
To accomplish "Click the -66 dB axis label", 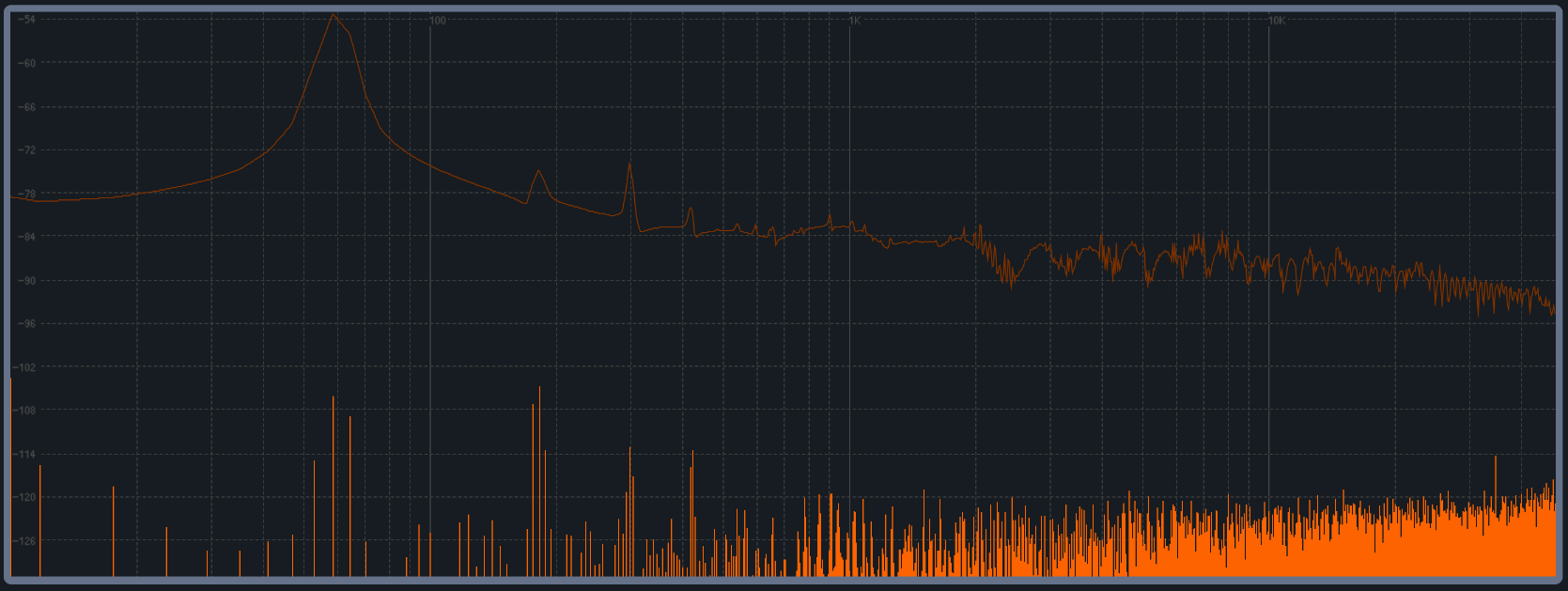I will (26, 107).
